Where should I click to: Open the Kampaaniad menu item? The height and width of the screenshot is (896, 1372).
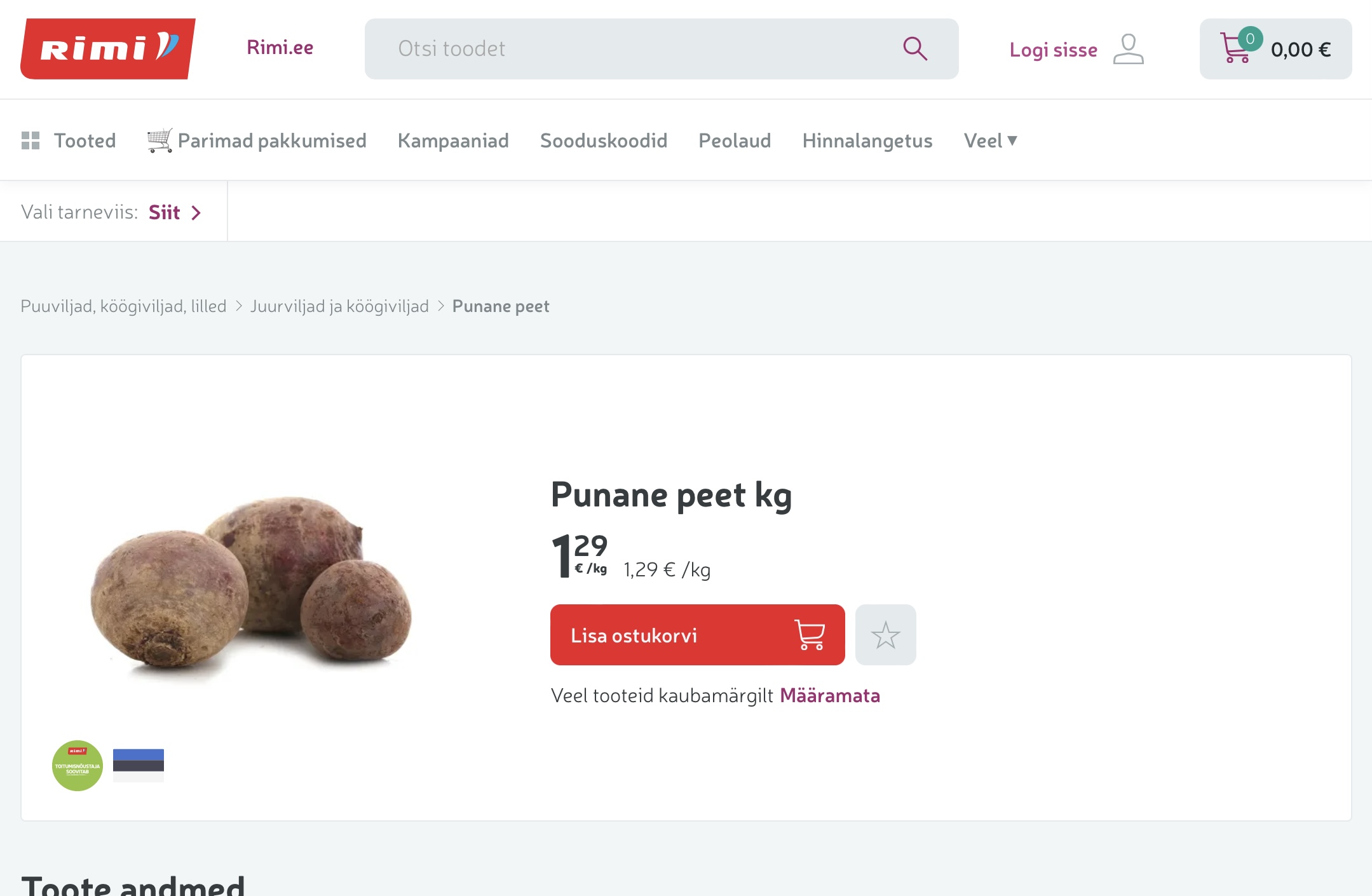[x=453, y=140]
